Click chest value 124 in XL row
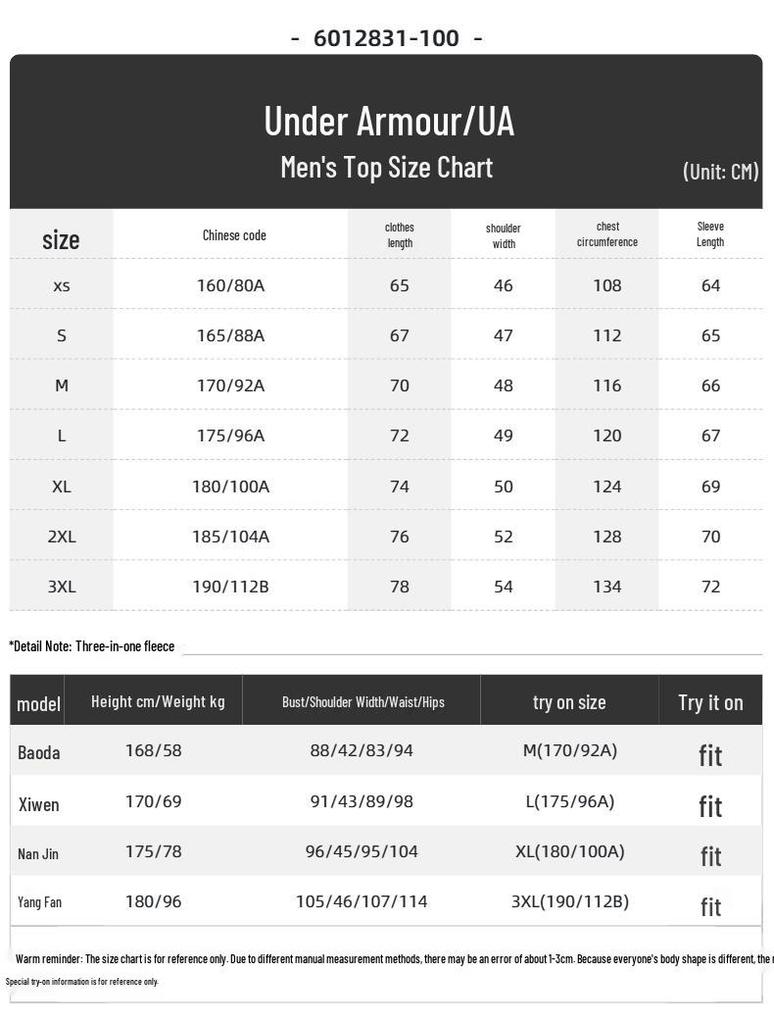Image resolution: width=774 pixels, height=1024 pixels. 607,487
